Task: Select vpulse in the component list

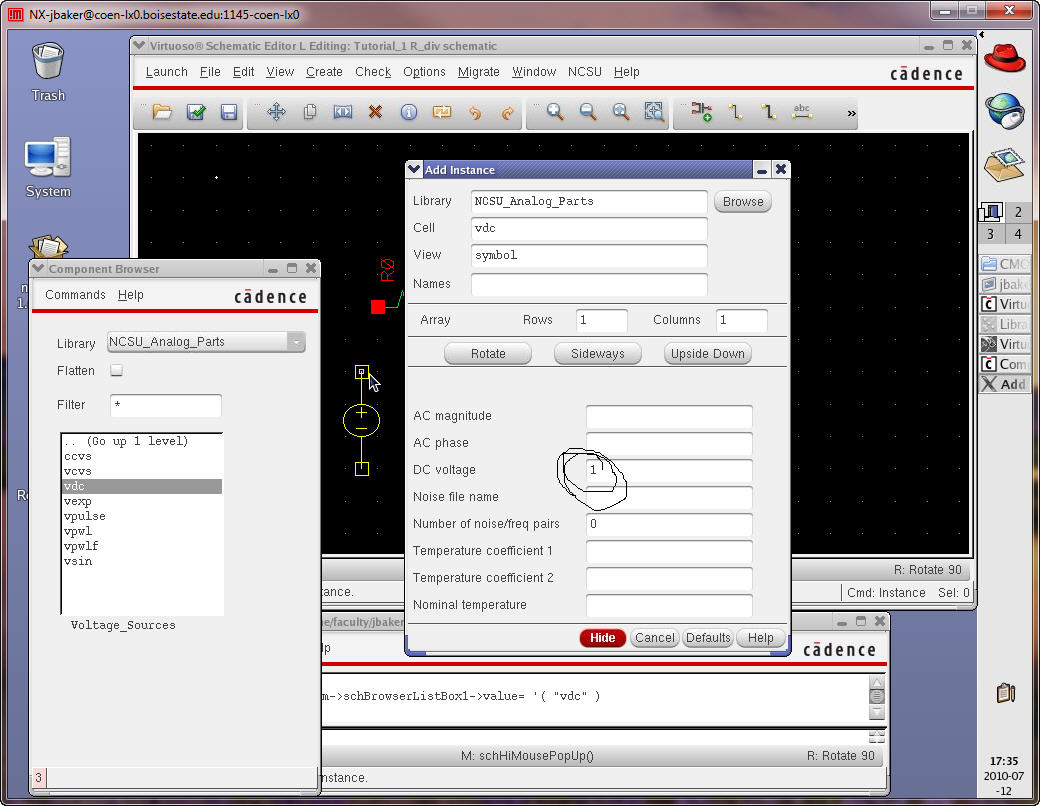Action: click(x=85, y=516)
